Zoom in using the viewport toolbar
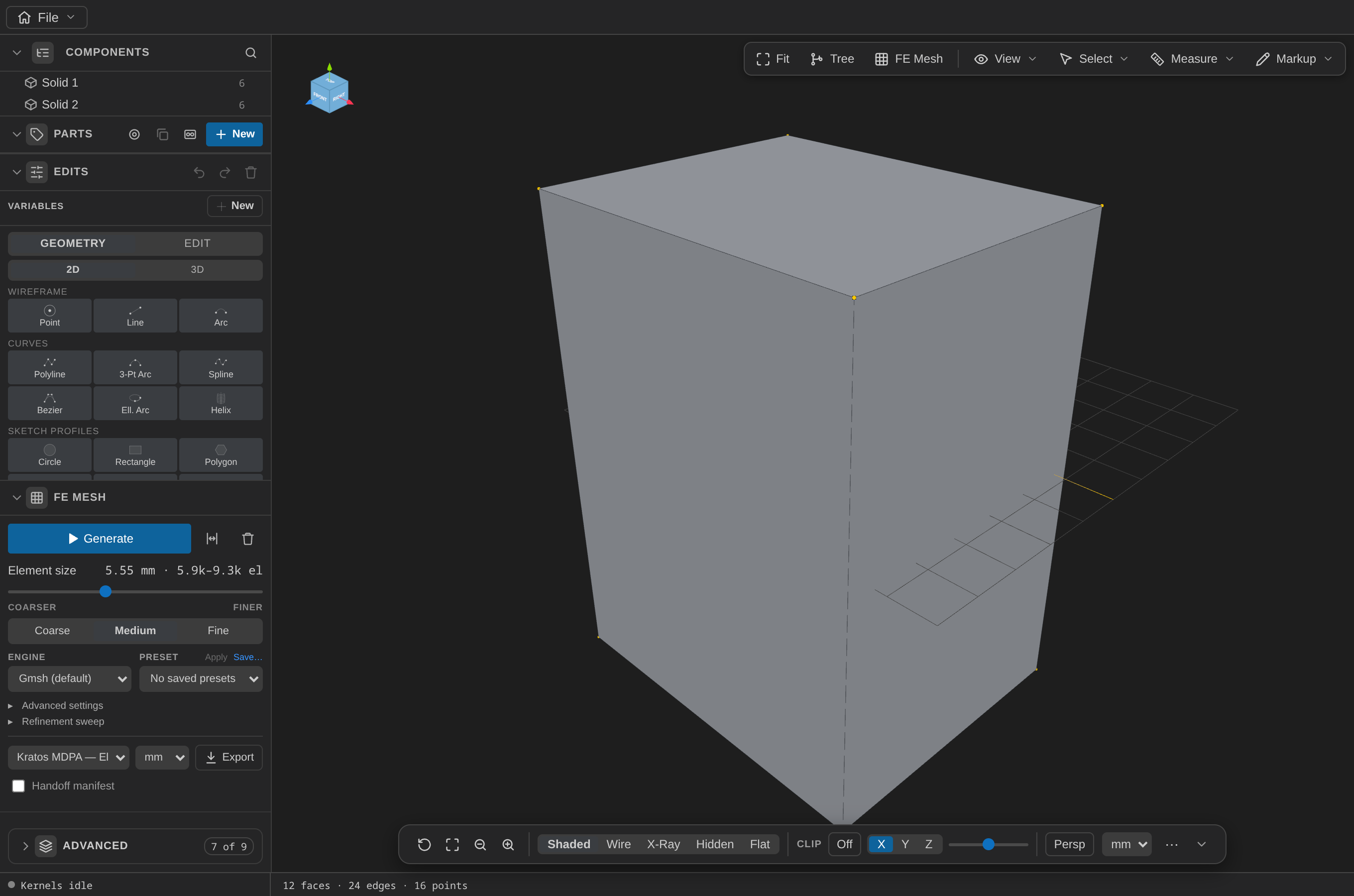The image size is (1354, 896). point(508,845)
